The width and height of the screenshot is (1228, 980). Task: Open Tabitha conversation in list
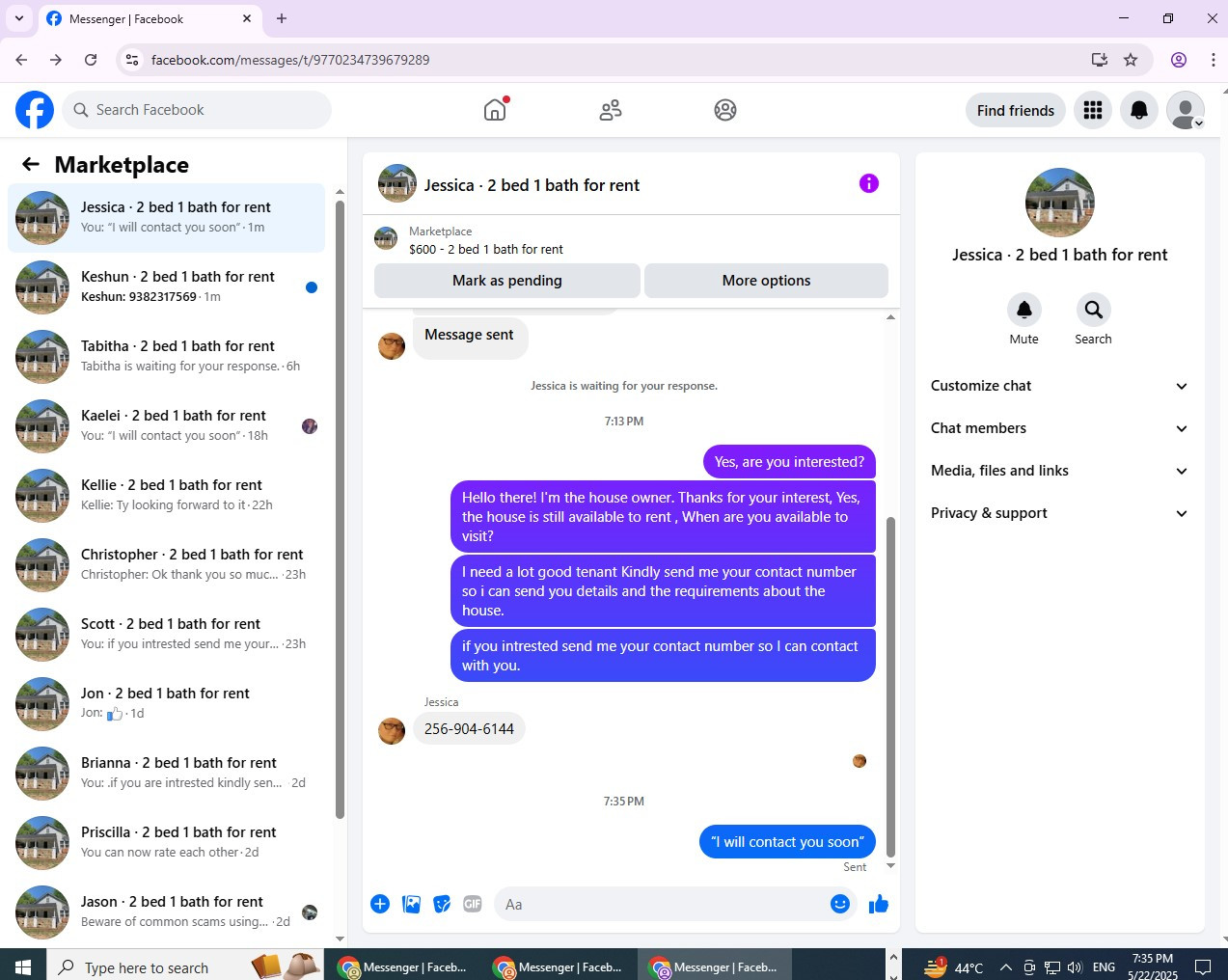[166, 357]
